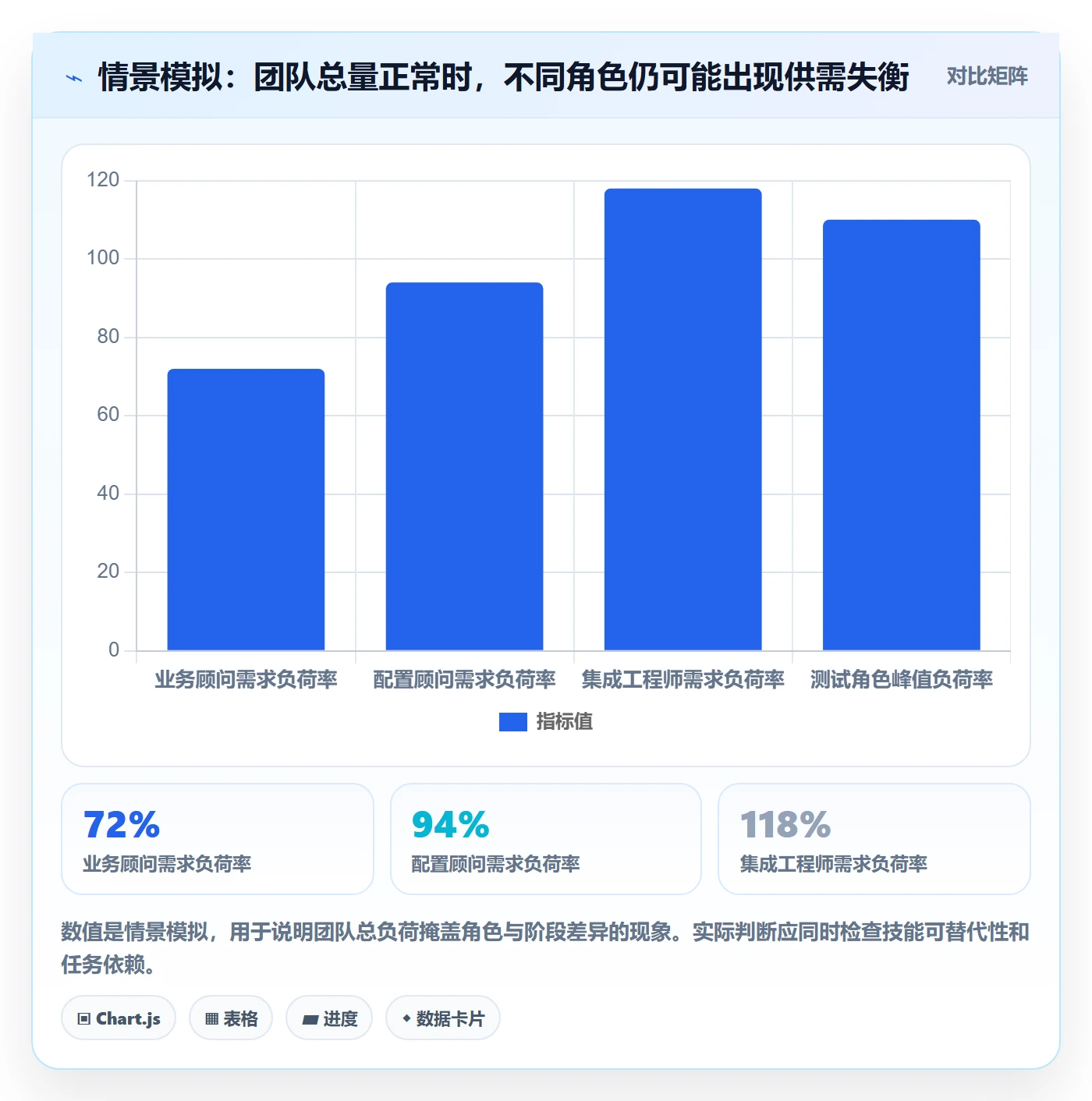Click the y-axis value 100
1092x1101 pixels.
(103, 258)
